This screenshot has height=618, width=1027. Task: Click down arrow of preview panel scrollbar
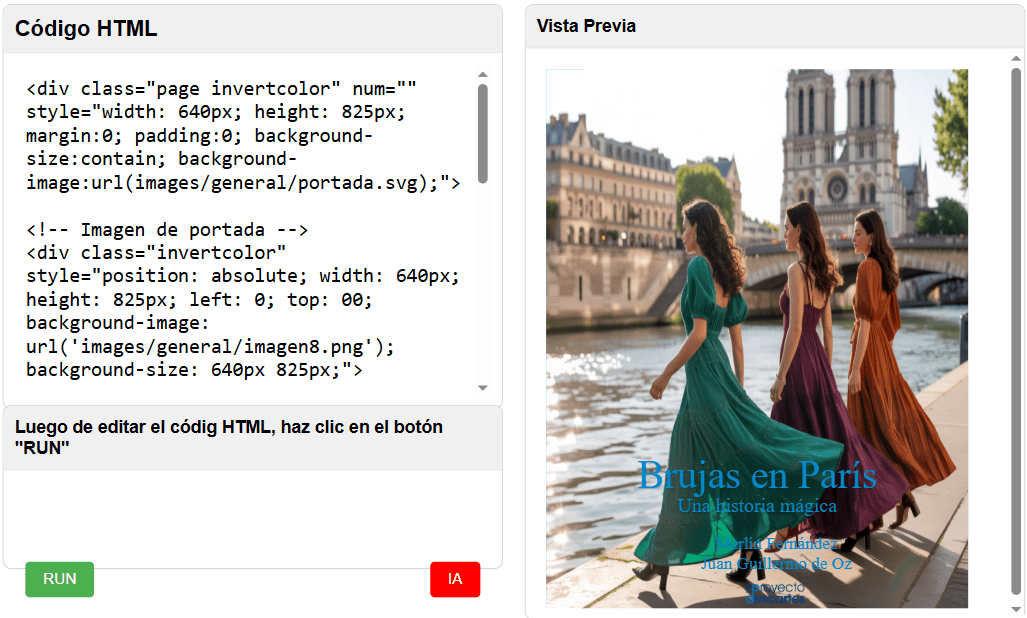click(x=1016, y=608)
